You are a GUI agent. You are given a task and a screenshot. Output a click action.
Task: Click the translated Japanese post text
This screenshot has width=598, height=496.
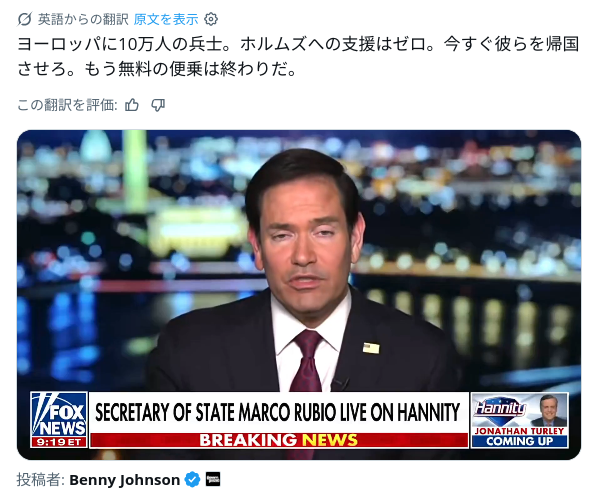point(298,56)
